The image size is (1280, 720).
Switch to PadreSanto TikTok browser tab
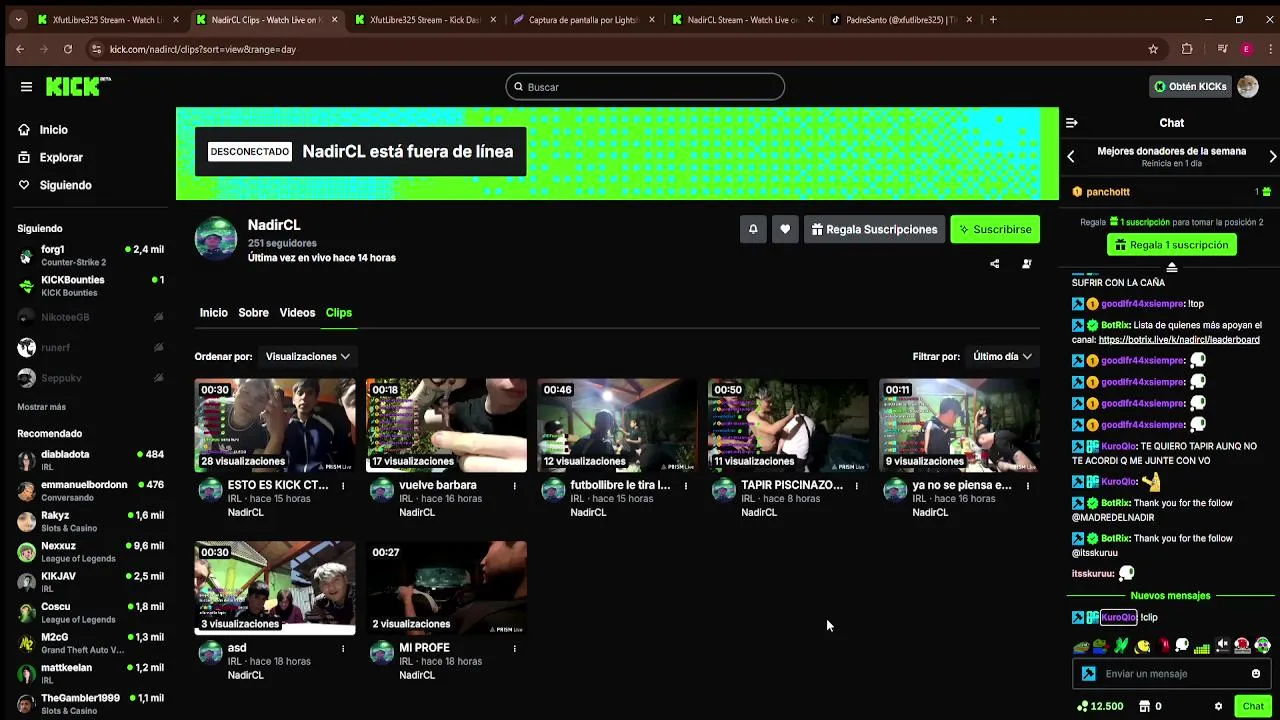pyautogui.click(x=900, y=19)
